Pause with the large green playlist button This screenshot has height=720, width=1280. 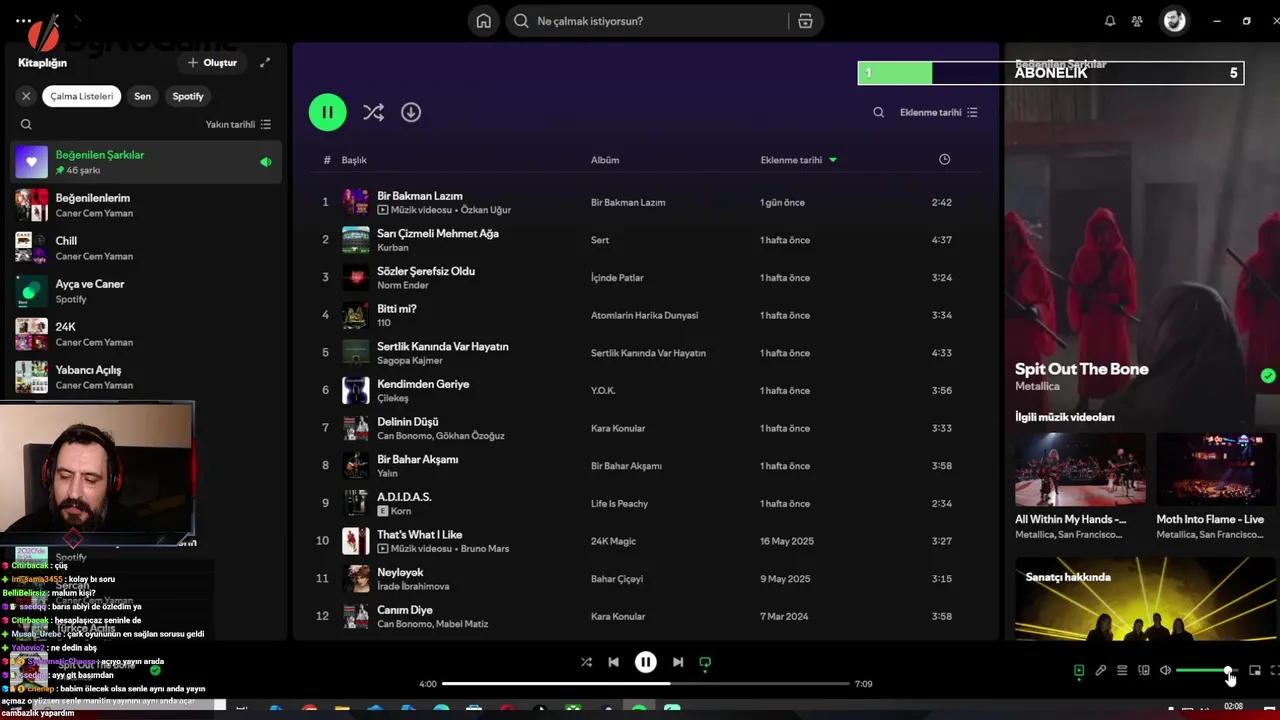pyautogui.click(x=327, y=112)
